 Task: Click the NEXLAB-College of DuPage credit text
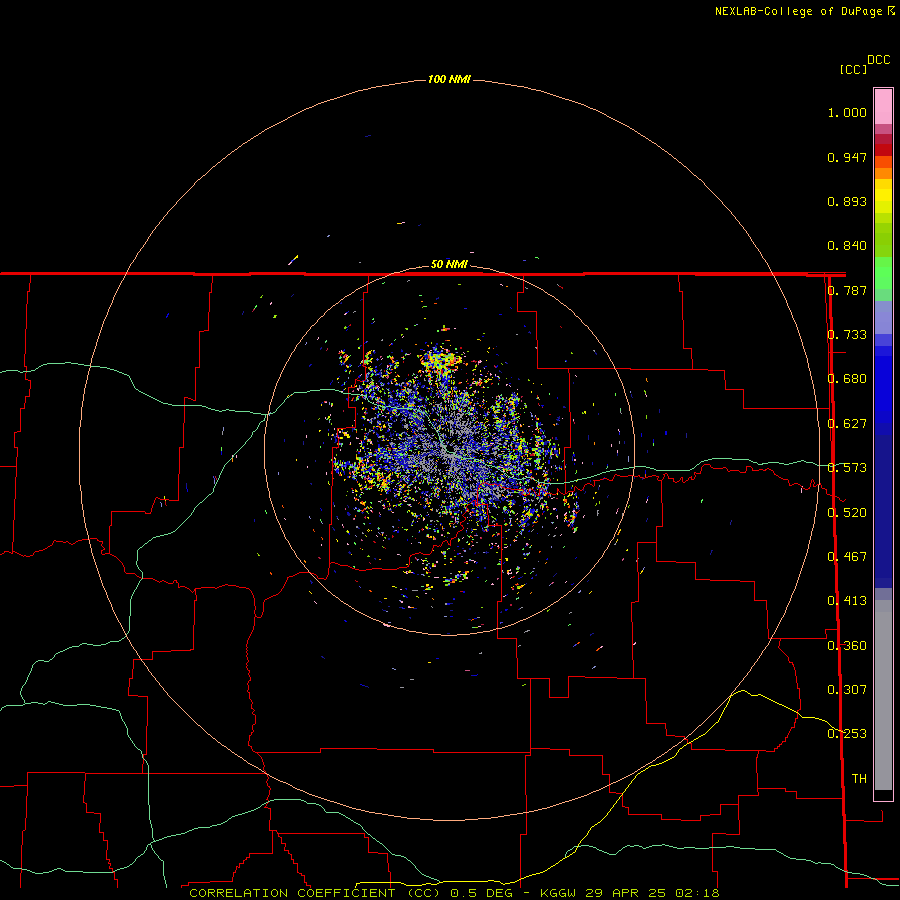point(804,11)
